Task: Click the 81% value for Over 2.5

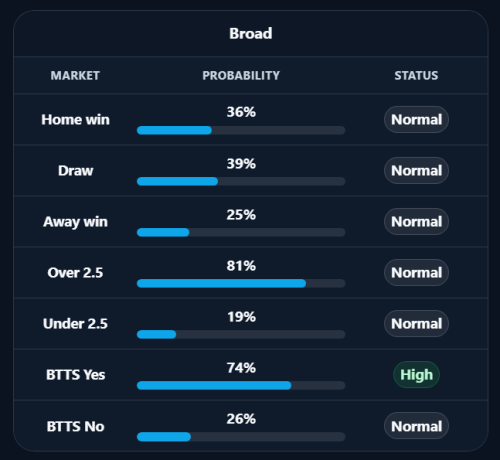Action: point(241,266)
